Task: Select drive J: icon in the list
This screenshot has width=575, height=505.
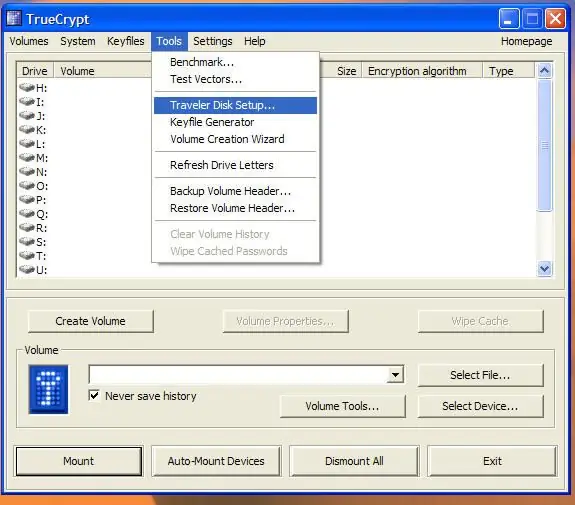Action: (27, 116)
